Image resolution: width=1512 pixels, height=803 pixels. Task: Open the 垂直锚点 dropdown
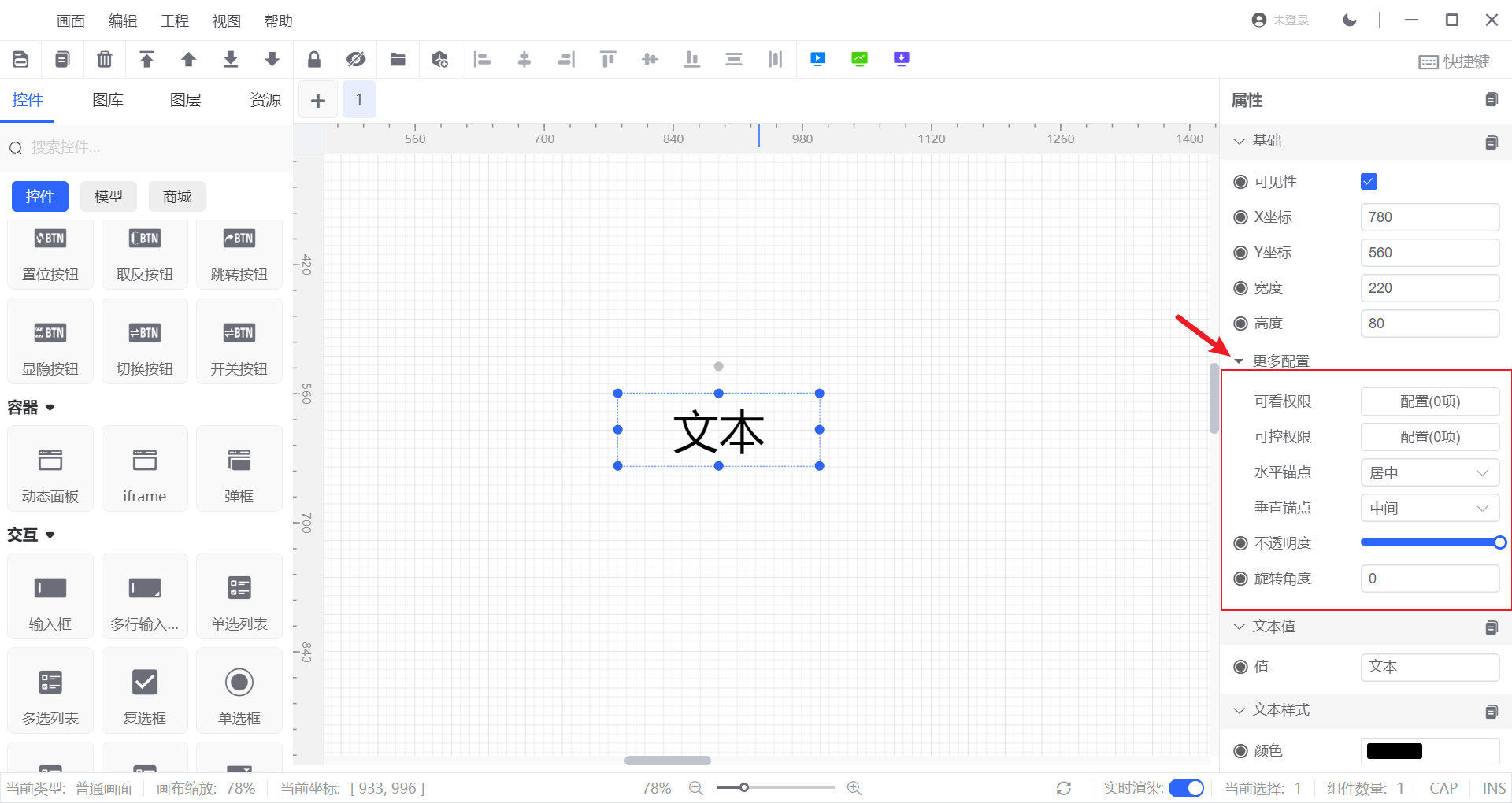[x=1429, y=509]
